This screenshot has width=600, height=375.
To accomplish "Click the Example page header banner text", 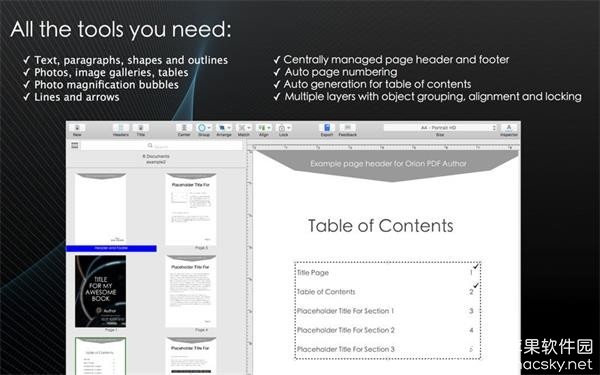I will [388, 164].
